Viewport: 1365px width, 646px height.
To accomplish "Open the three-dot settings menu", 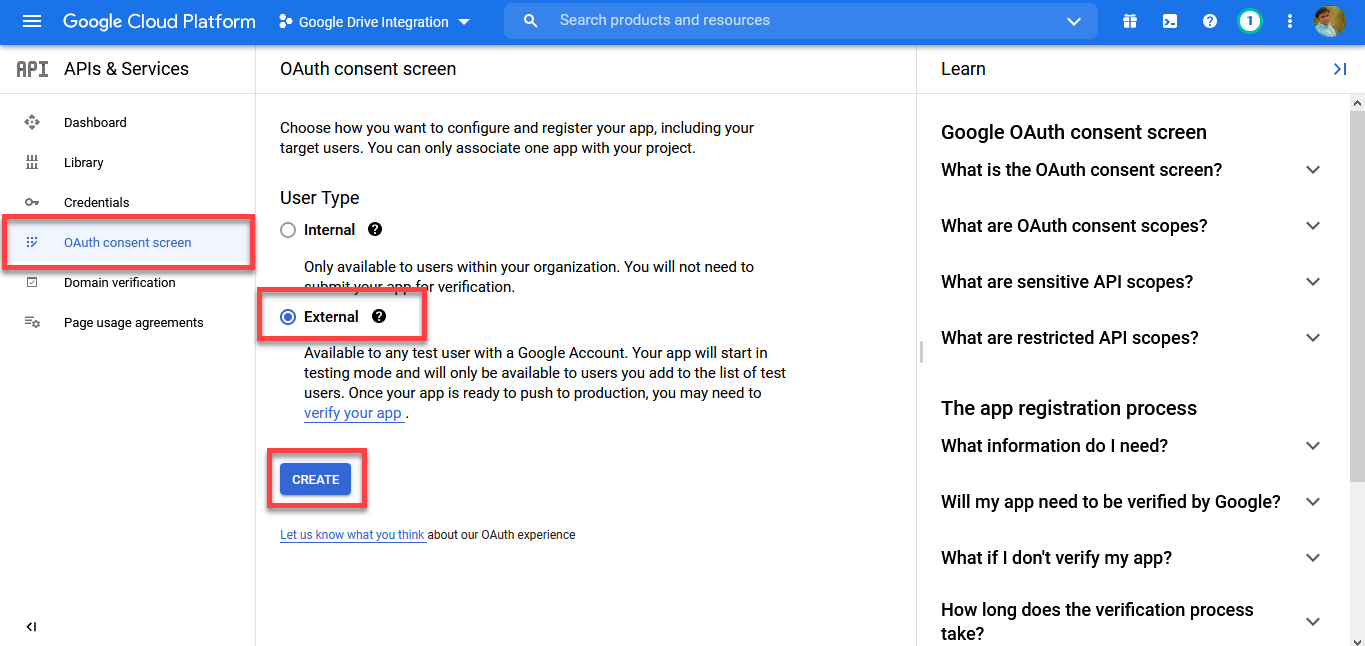I will 1290,21.
